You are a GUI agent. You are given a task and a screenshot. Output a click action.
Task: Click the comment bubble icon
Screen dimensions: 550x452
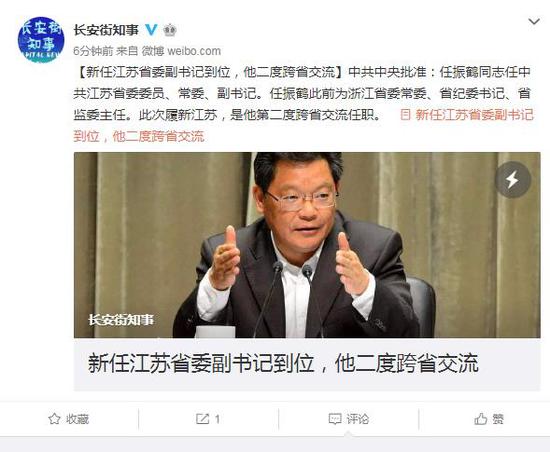[335, 419]
